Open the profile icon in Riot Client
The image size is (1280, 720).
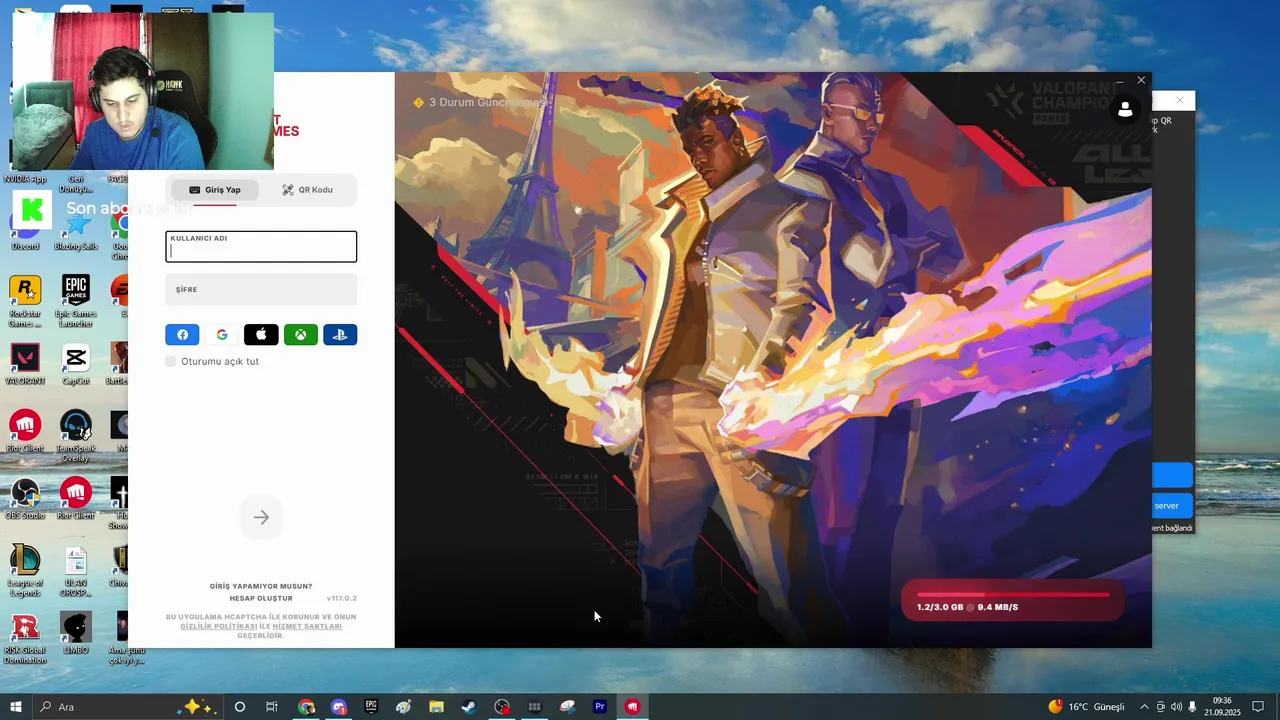(x=1125, y=110)
